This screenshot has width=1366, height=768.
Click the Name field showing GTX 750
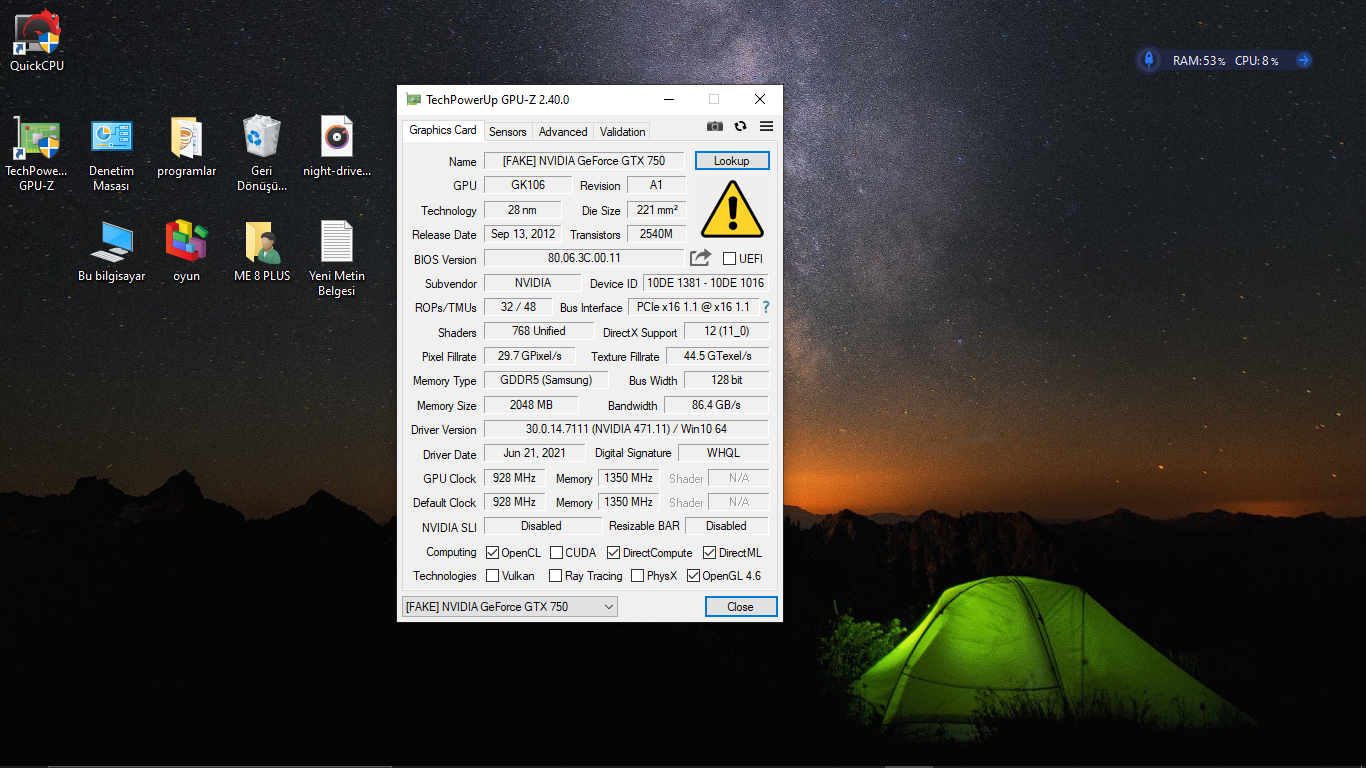point(584,161)
